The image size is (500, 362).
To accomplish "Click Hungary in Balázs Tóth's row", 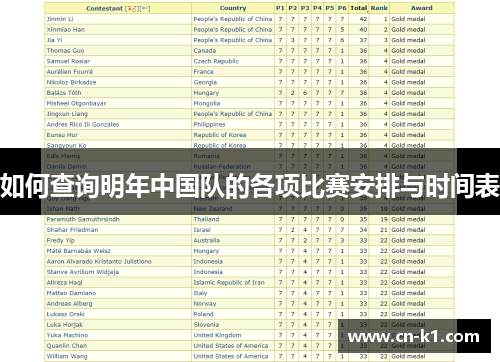I will tap(206, 93).
